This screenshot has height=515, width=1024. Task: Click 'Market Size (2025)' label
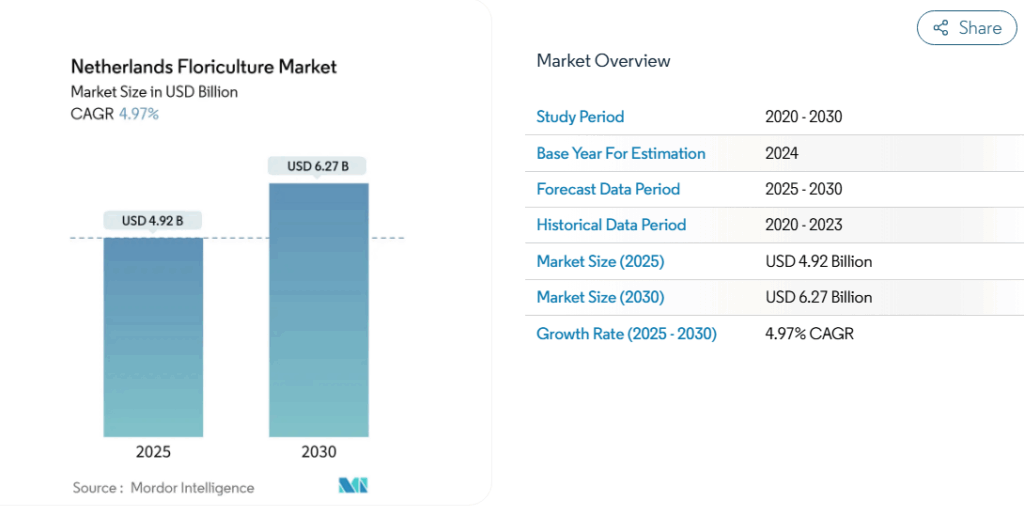[600, 262]
